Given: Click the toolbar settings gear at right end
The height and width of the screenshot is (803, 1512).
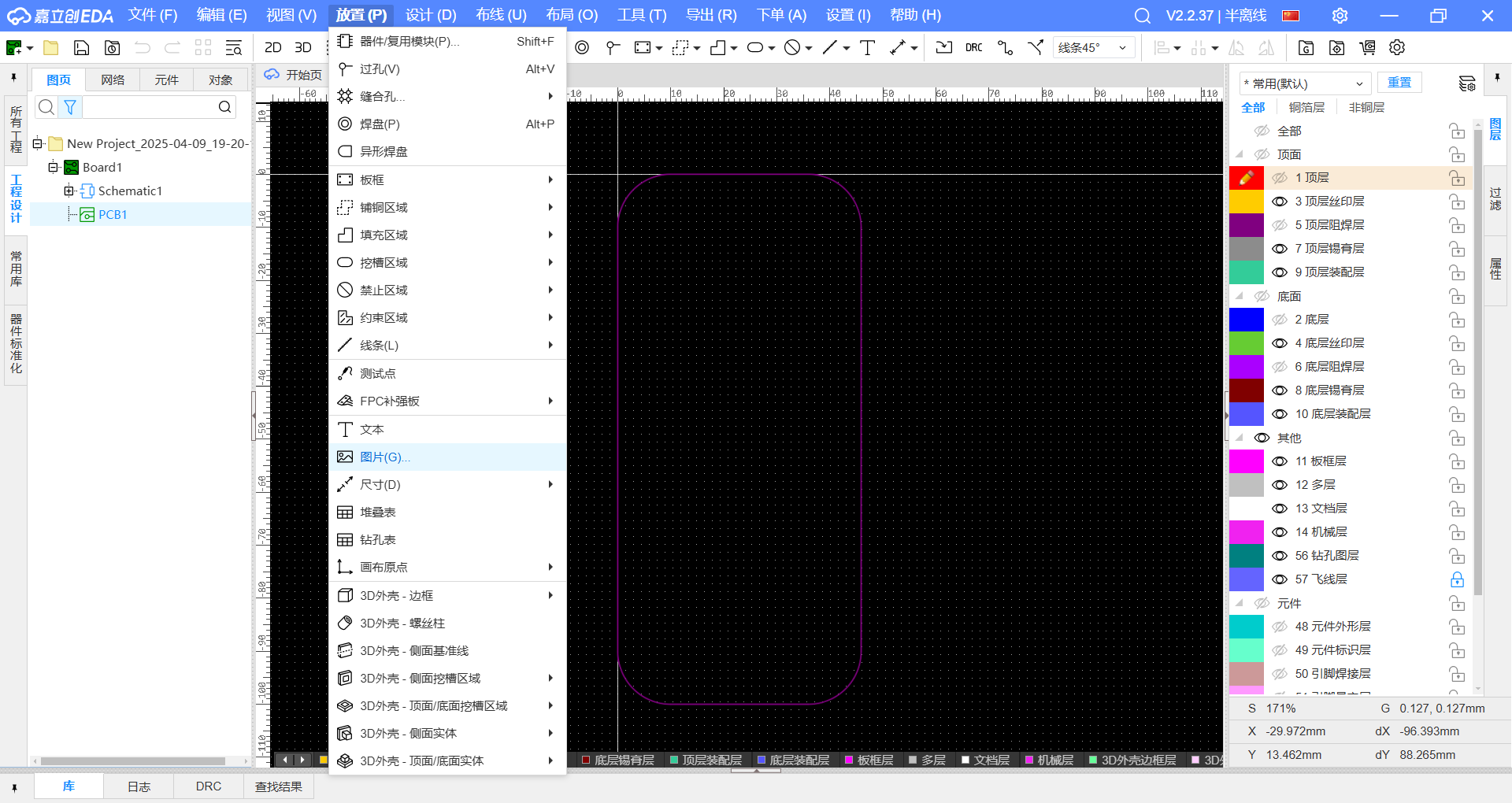Looking at the screenshot, I should click(x=1397, y=48).
